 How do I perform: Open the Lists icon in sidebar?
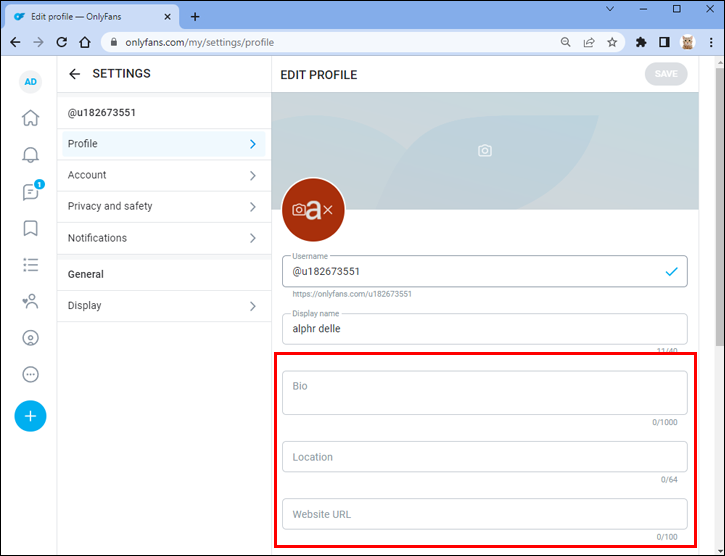click(31, 265)
